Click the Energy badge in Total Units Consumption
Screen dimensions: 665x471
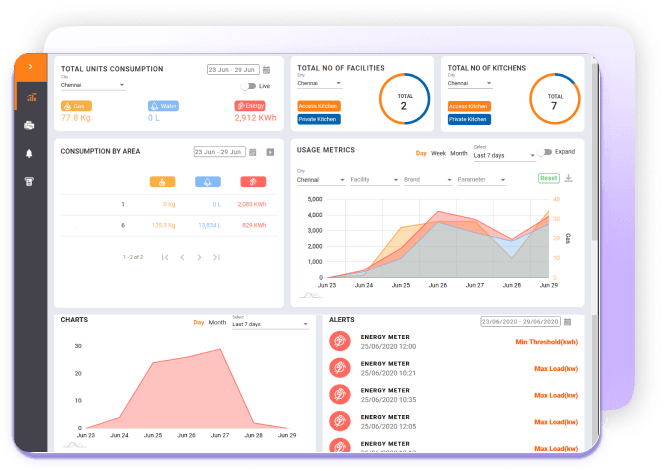250,106
